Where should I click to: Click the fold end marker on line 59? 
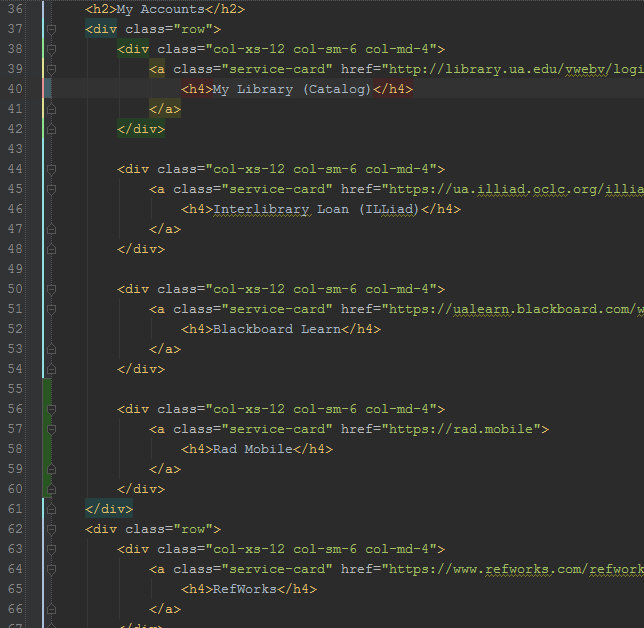click(x=51, y=469)
